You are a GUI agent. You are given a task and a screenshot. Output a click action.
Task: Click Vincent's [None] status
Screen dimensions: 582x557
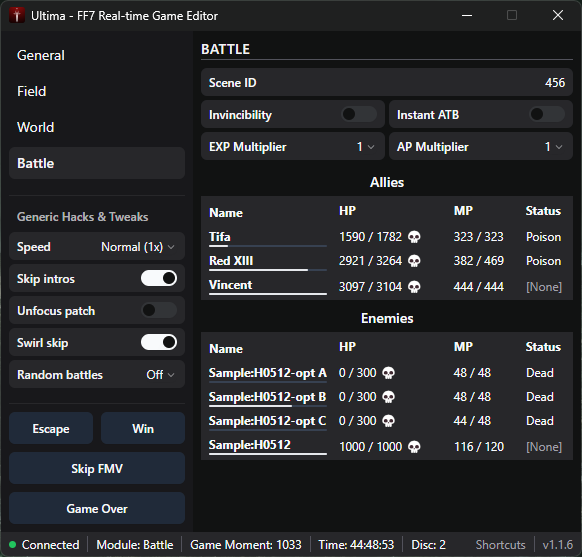click(544, 287)
